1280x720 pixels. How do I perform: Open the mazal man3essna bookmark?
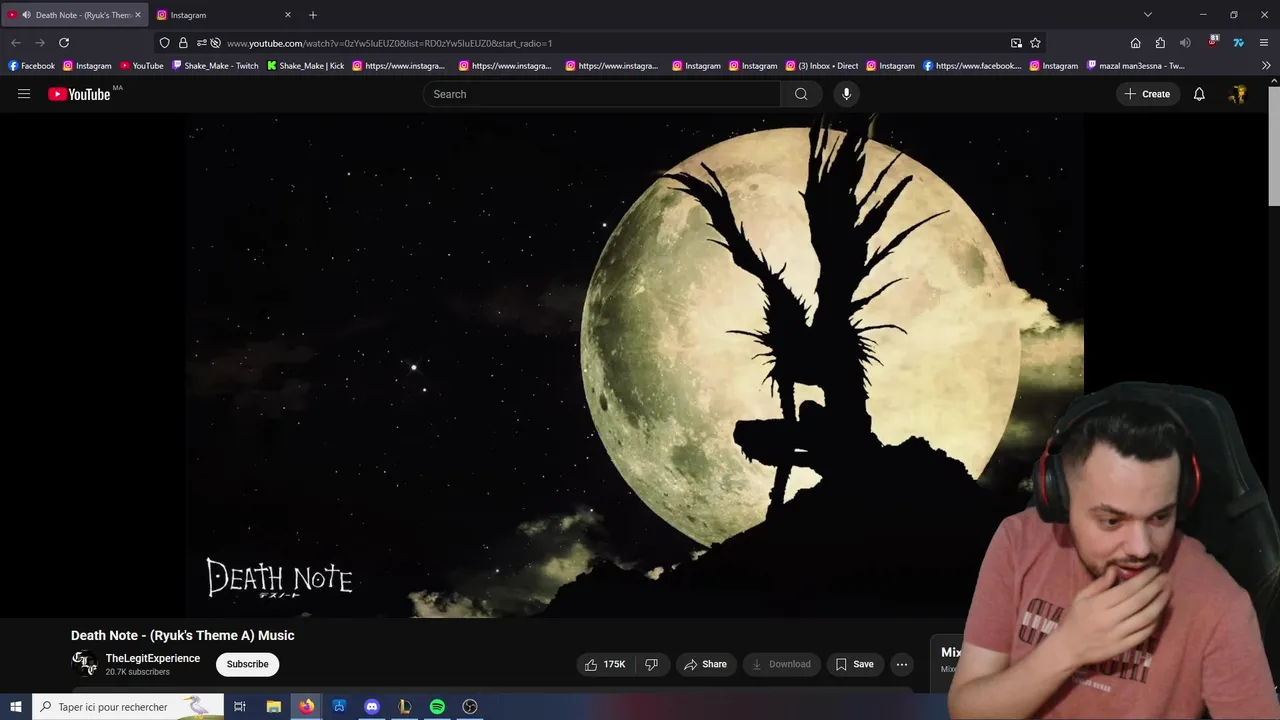pyautogui.click(x=1136, y=66)
